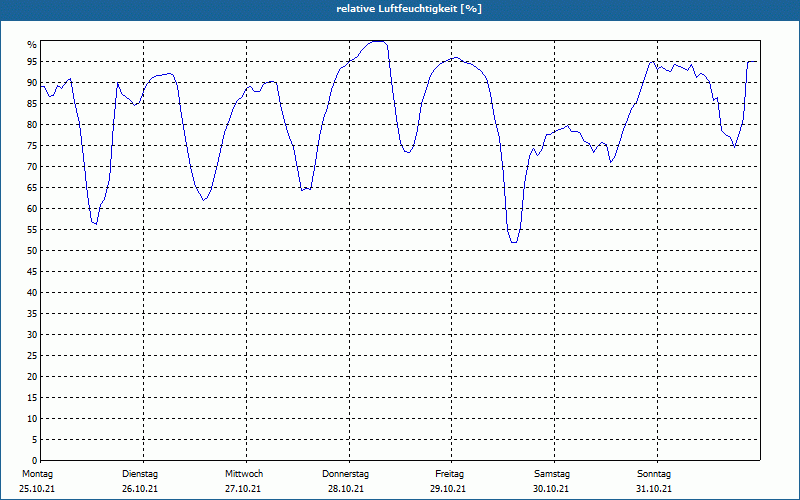Select the y-axis value '10'

(32, 419)
